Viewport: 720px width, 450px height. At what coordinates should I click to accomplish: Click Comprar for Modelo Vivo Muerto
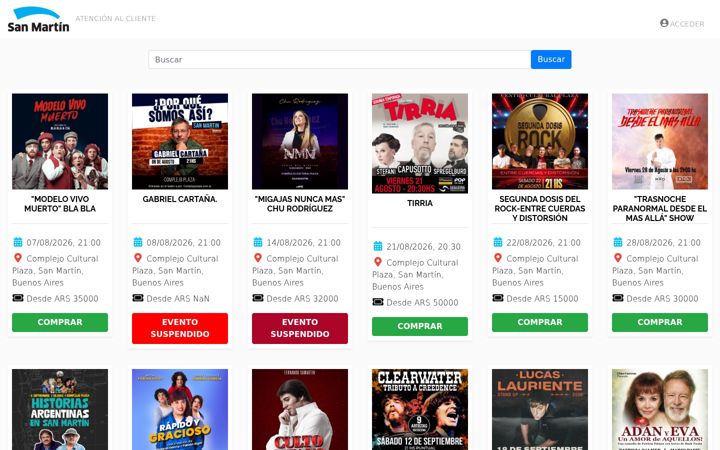pyautogui.click(x=60, y=322)
